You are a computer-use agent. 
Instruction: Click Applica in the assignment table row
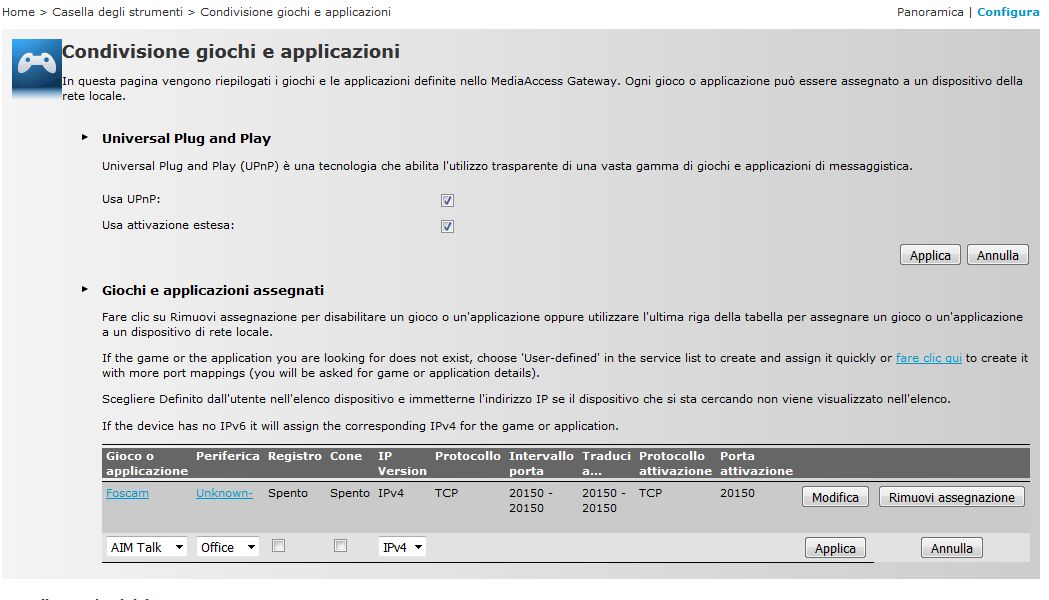tap(835, 548)
